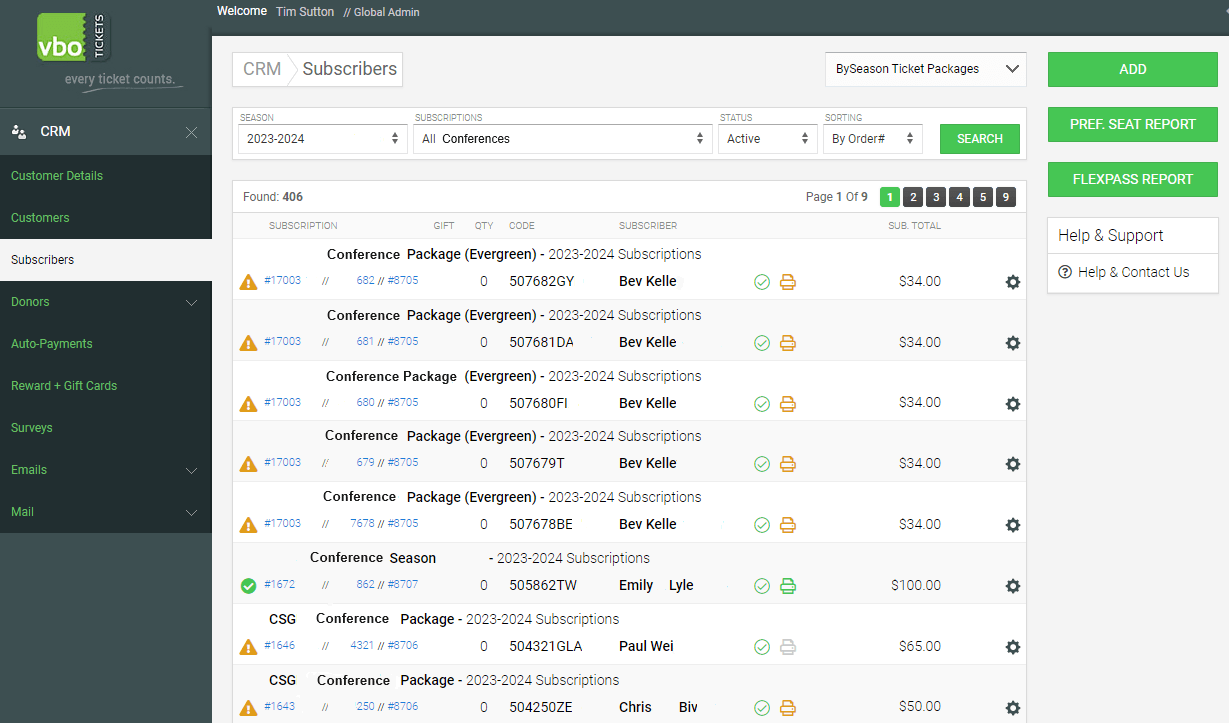The width and height of the screenshot is (1229, 723).
Task: Click grey print icon for Paul Wei
Action: pyautogui.click(x=788, y=647)
